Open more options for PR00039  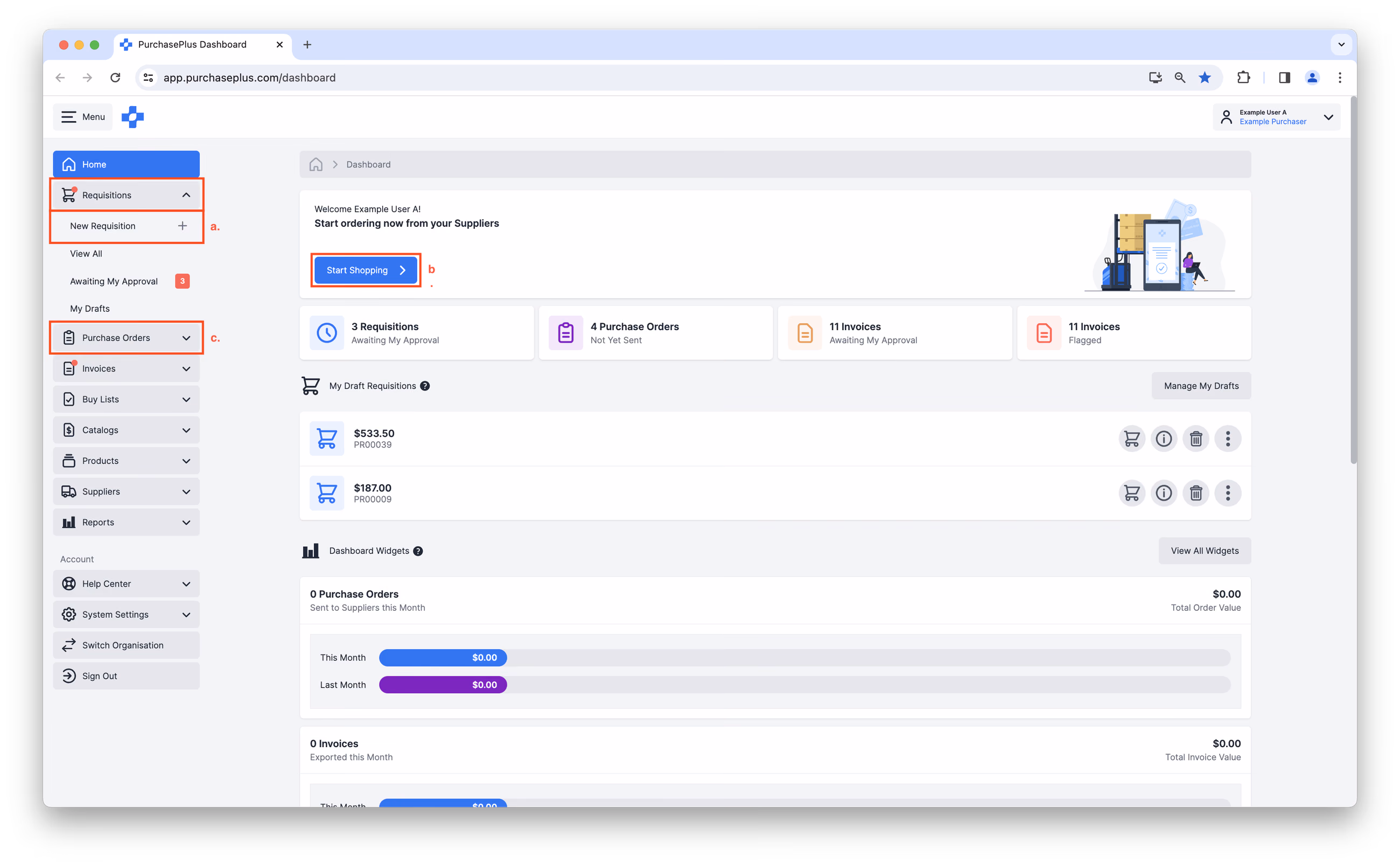click(x=1227, y=439)
